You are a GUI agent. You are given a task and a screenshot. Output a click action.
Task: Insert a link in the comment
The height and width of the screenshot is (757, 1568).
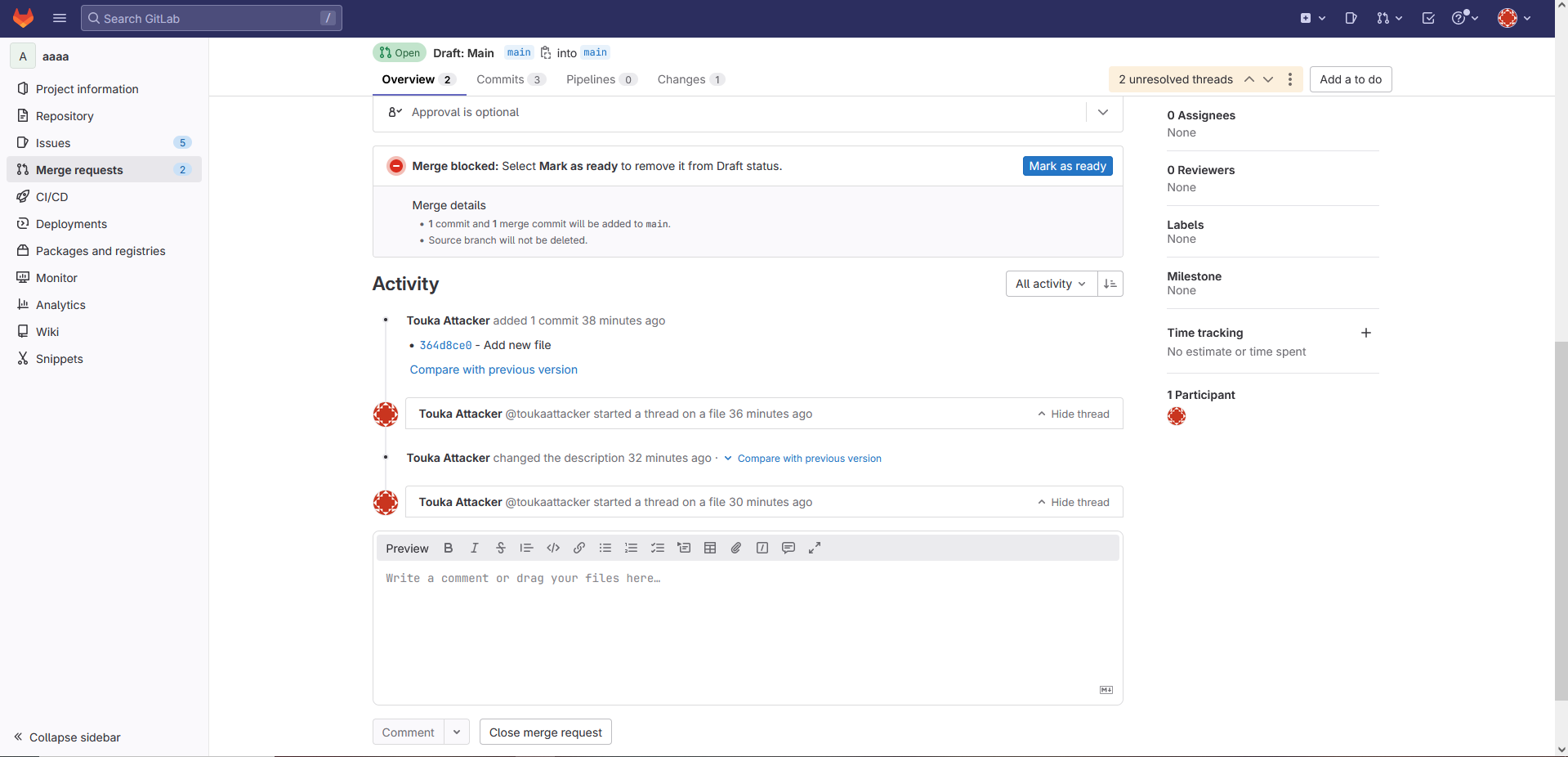(579, 548)
